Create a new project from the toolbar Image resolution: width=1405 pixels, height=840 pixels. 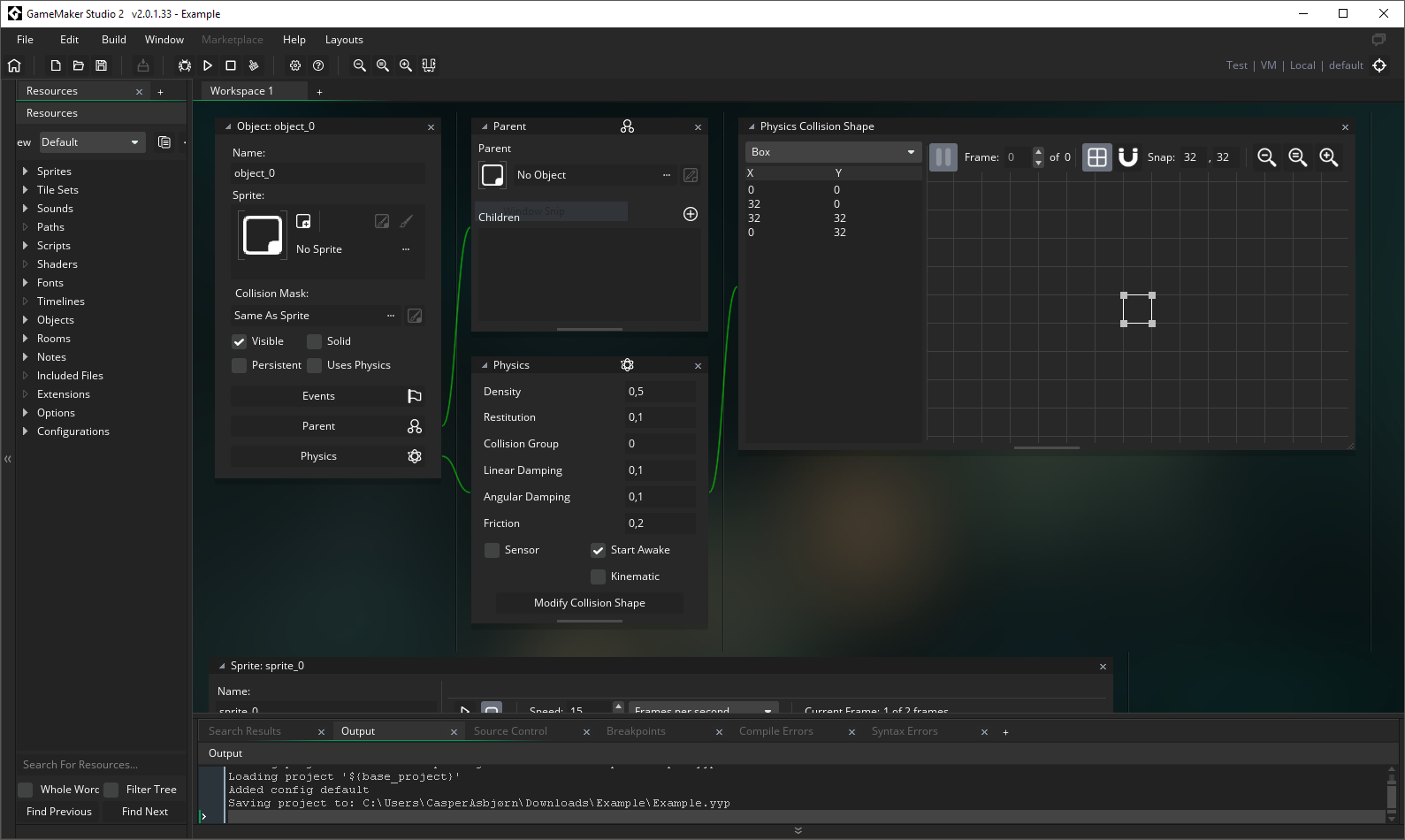(55, 65)
